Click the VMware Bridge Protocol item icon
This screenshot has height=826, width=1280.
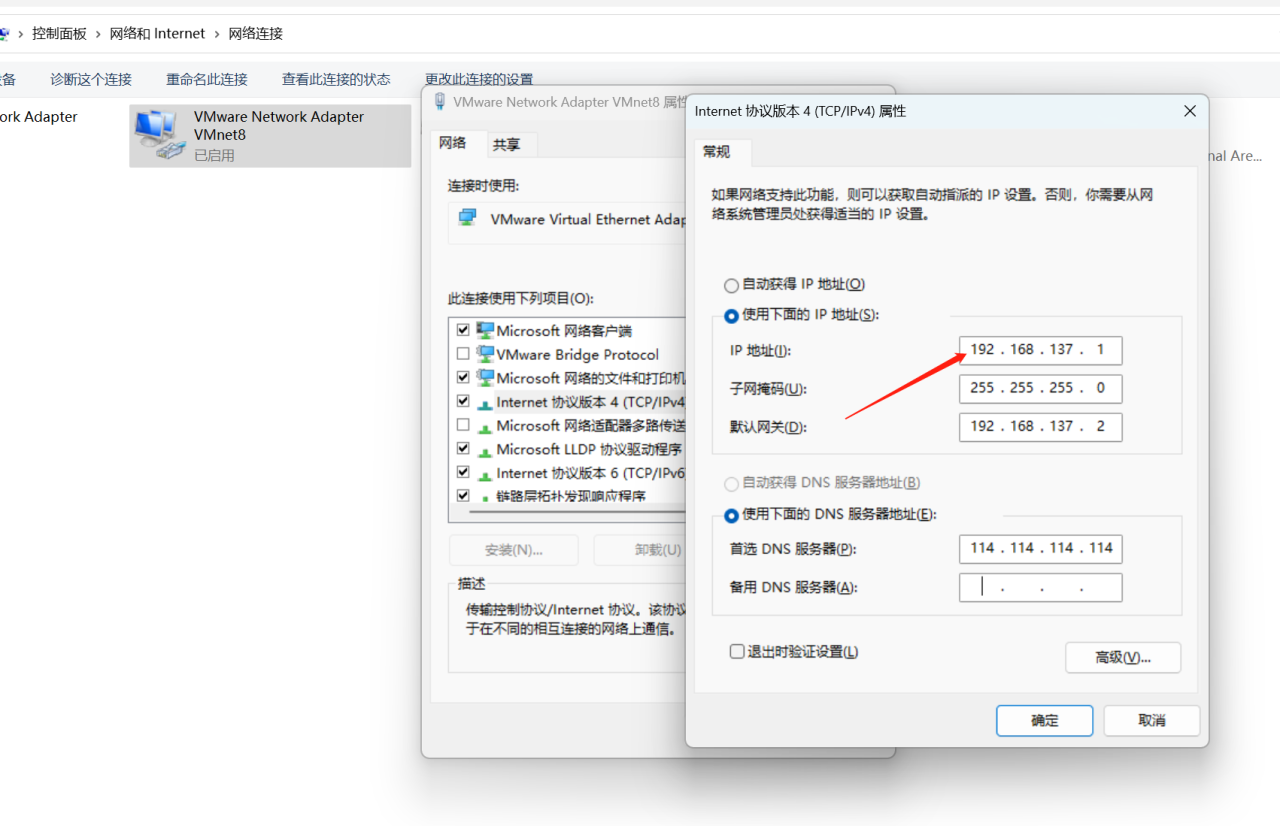click(486, 354)
